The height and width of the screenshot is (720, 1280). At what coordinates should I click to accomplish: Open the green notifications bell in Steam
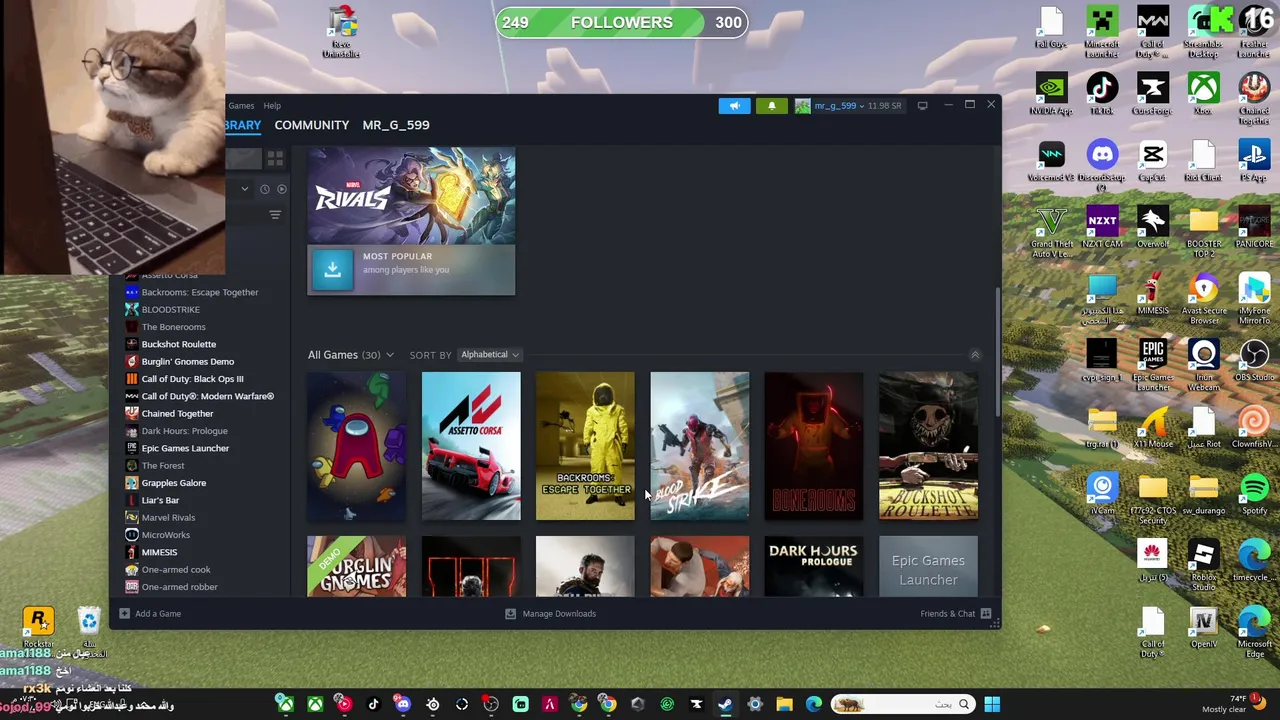[771, 106]
